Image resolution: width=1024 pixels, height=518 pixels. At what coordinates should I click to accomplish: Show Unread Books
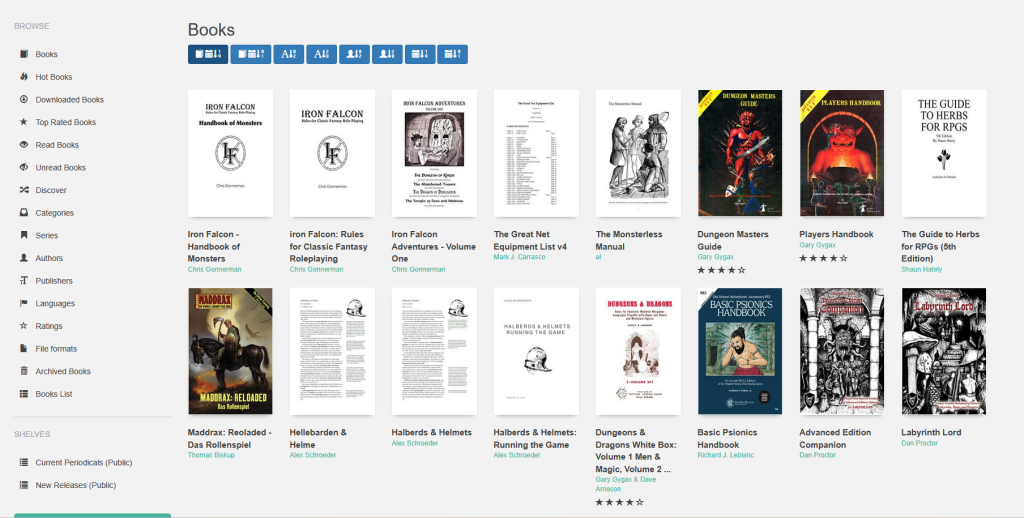click(60, 168)
